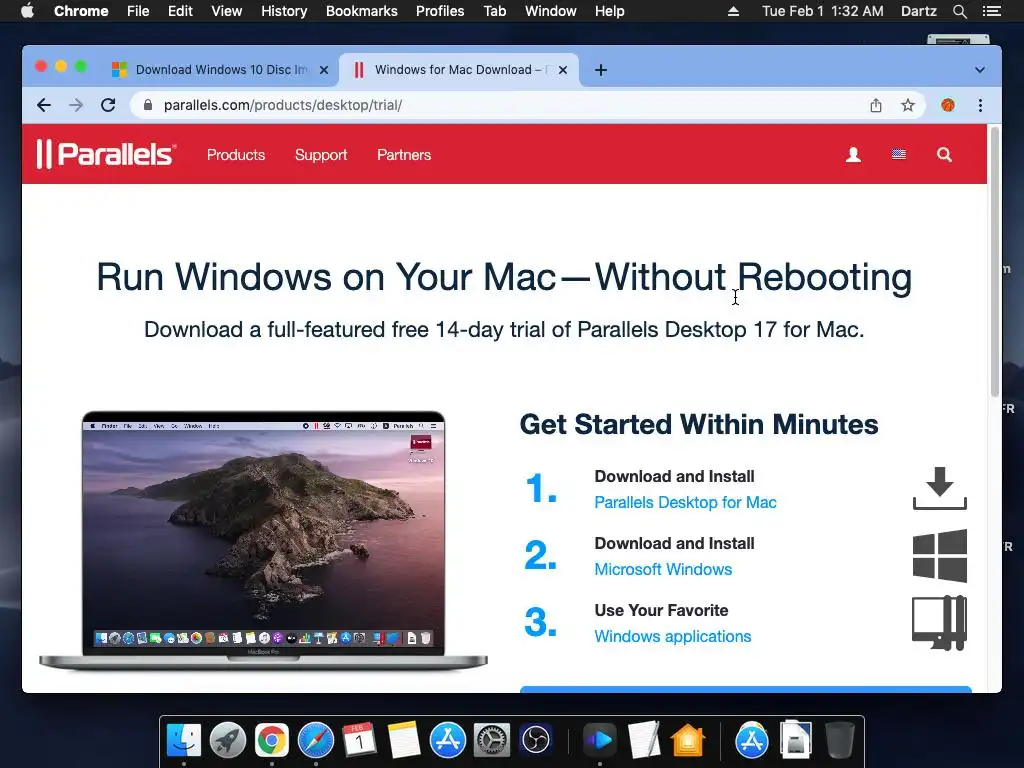This screenshot has height=768, width=1024.
Task: Click the applications device icon next to step 3
Action: (939, 623)
